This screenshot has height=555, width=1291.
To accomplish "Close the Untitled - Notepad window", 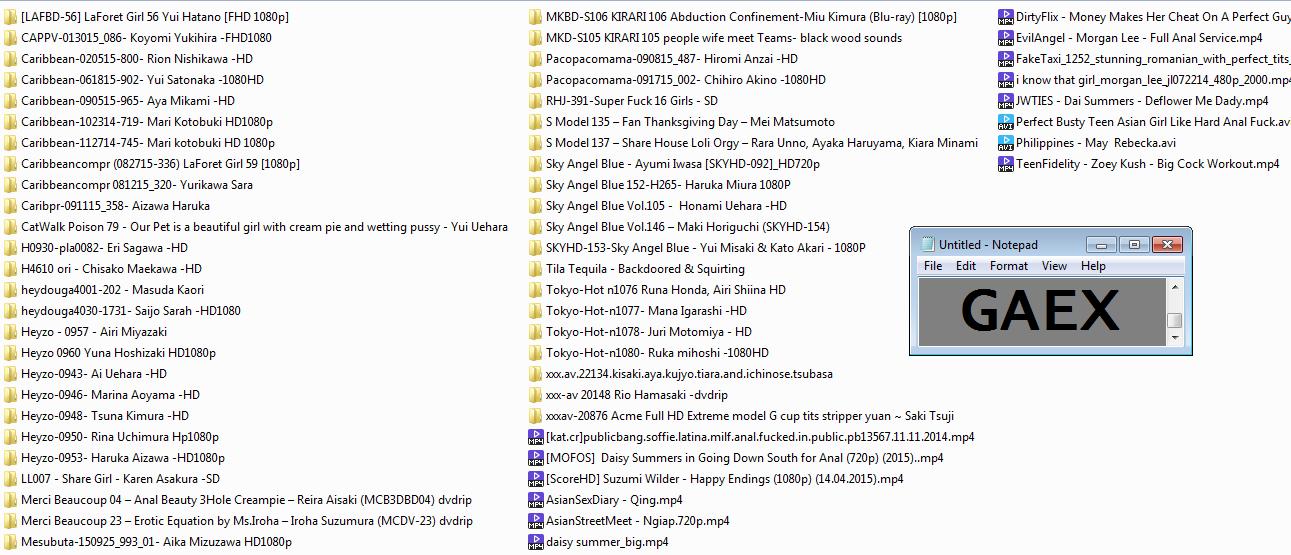I will pos(1166,244).
